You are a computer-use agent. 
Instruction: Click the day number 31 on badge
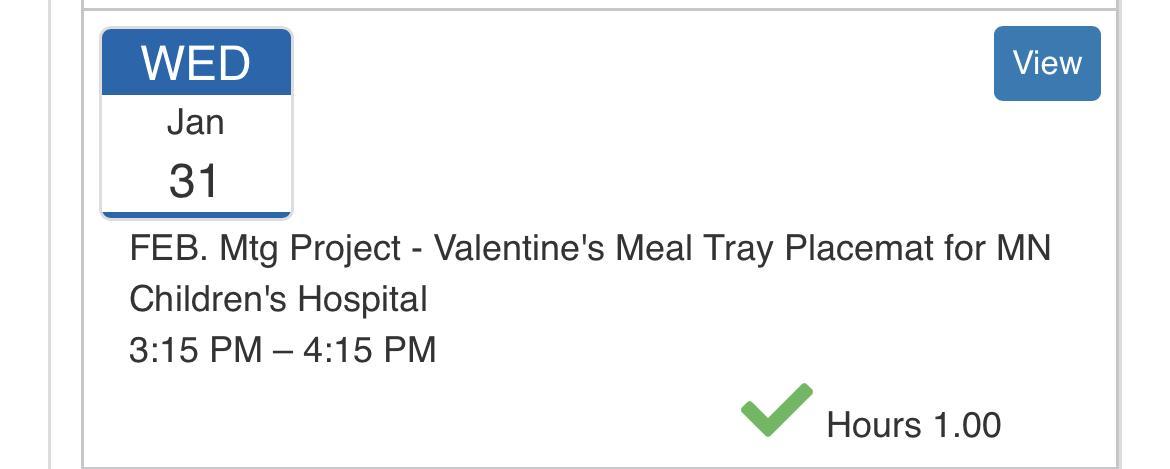click(x=194, y=181)
